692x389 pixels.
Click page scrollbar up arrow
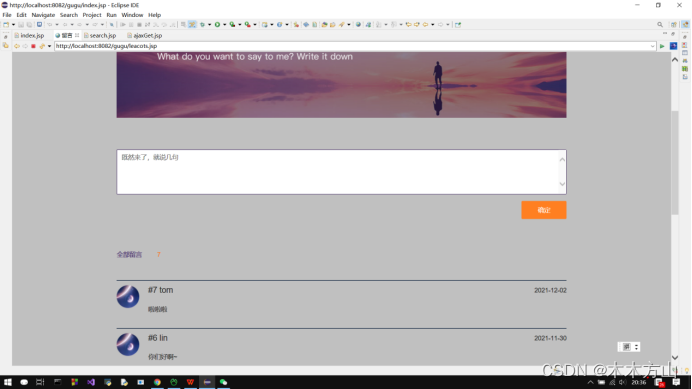tap(675, 60)
